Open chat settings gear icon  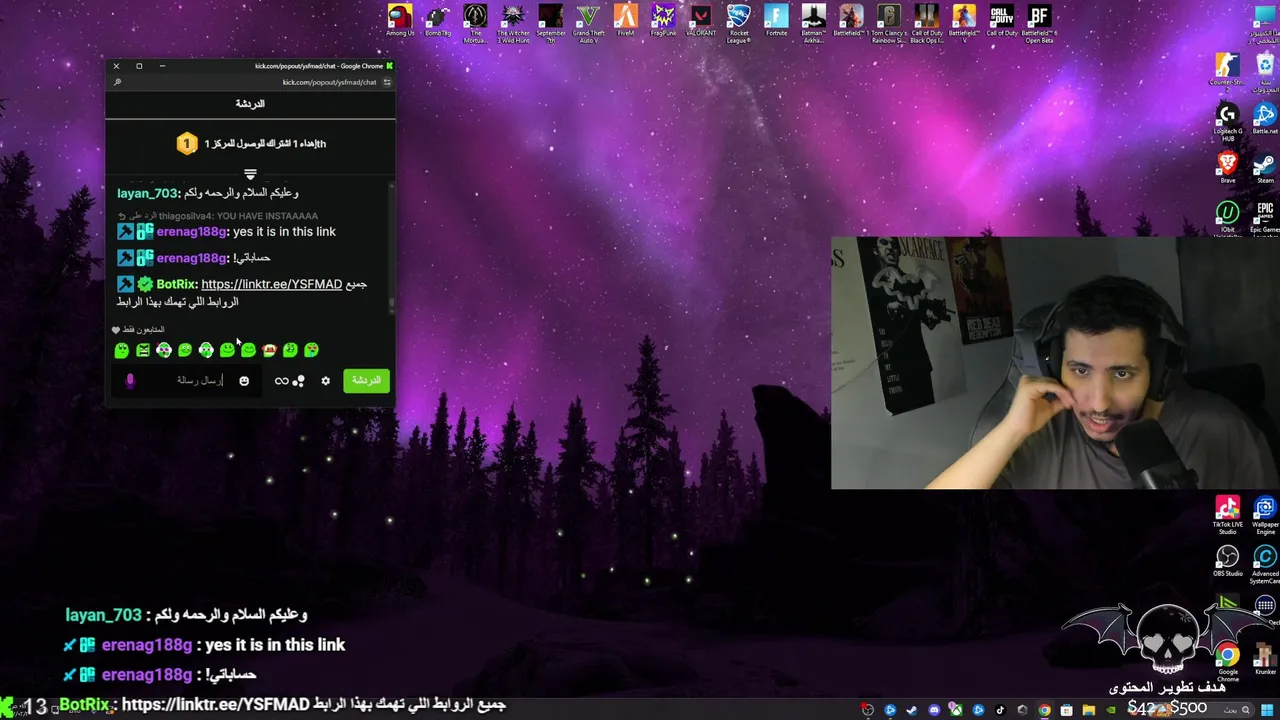pos(325,380)
